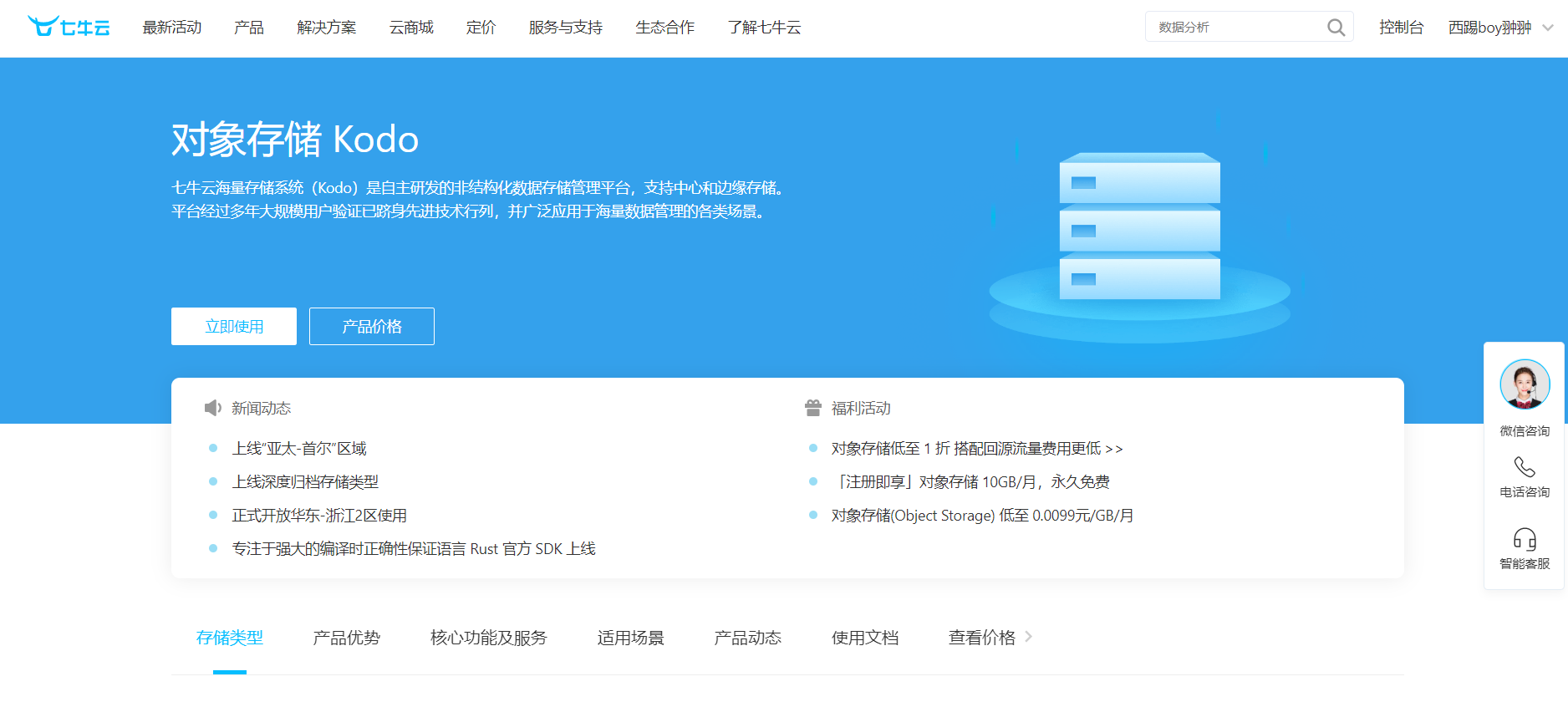Open smart customer service headset icon
This screenshot has width=1568, height=707.
point(1525,539)
